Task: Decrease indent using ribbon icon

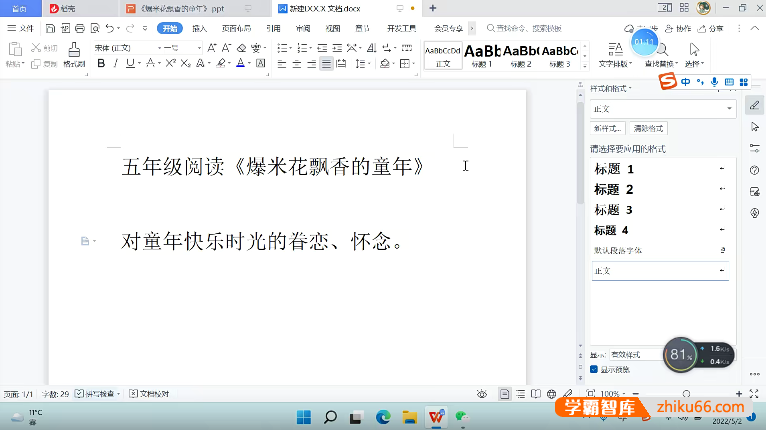Action: tap(322, 48)
